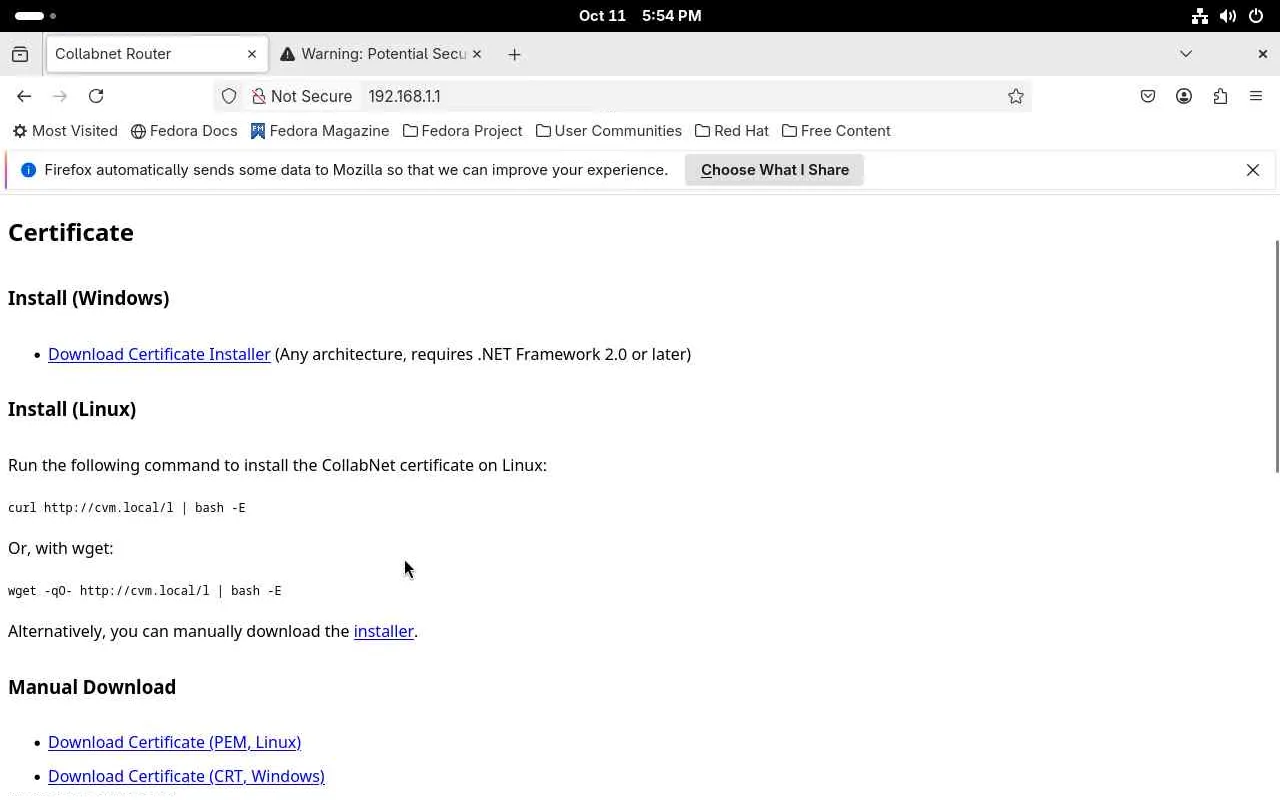The width and height of the screenshot is (1280, 800).
Task: Open a new tab with plus
Action: pos(514,54)
